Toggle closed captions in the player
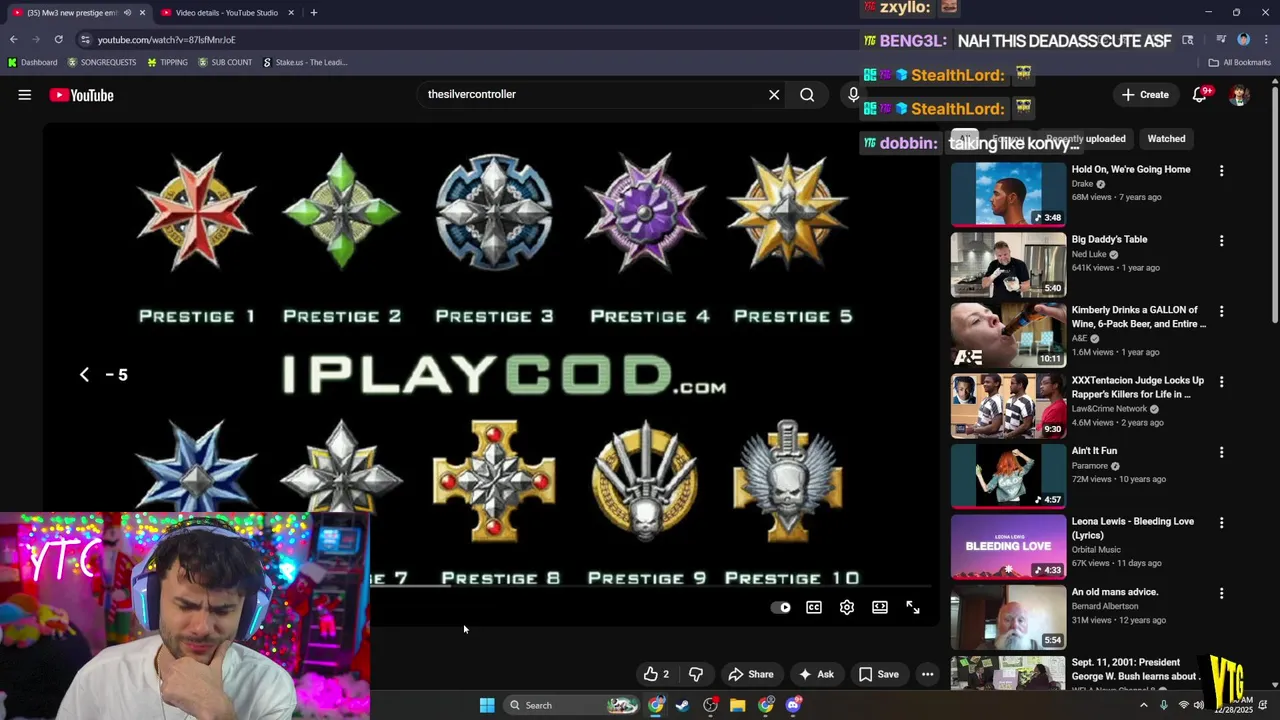This screenshot has height=720, width=1280. (814, 607)
